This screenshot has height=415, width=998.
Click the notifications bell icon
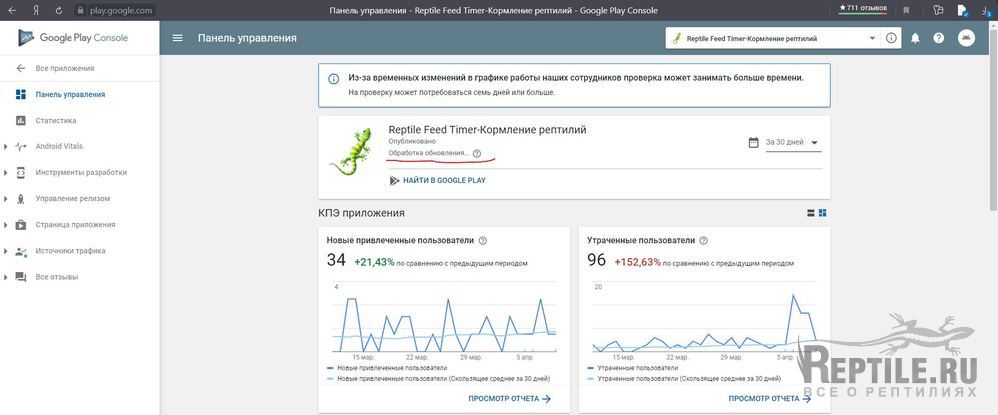click(x=914, y=38)
